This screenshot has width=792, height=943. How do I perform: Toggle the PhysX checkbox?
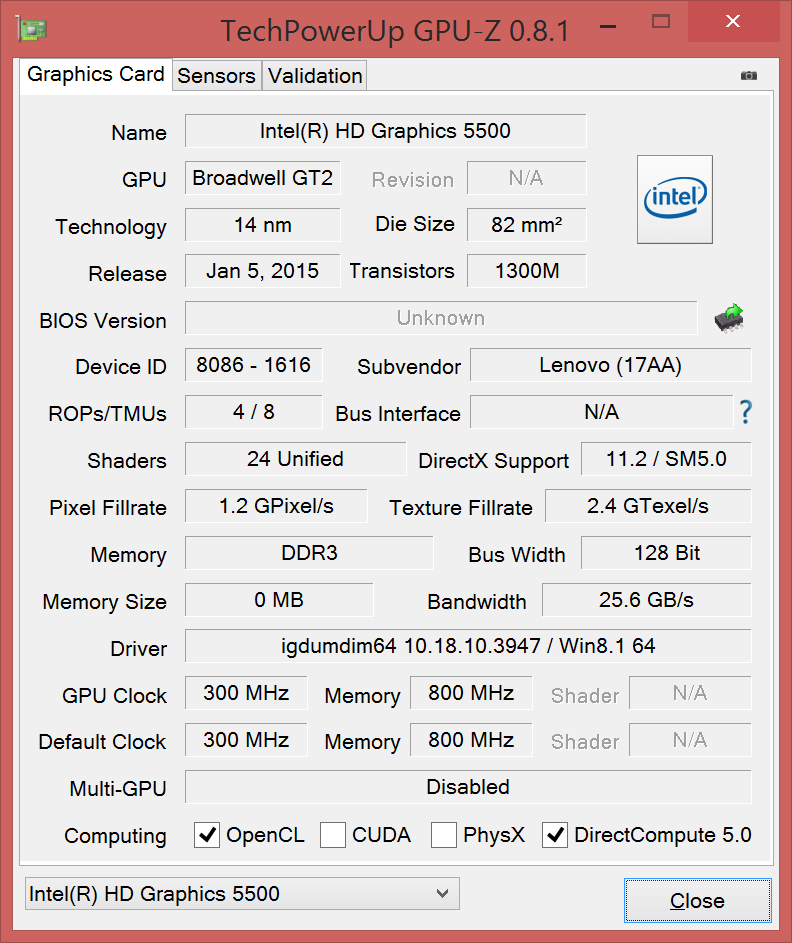click(444, 835)
